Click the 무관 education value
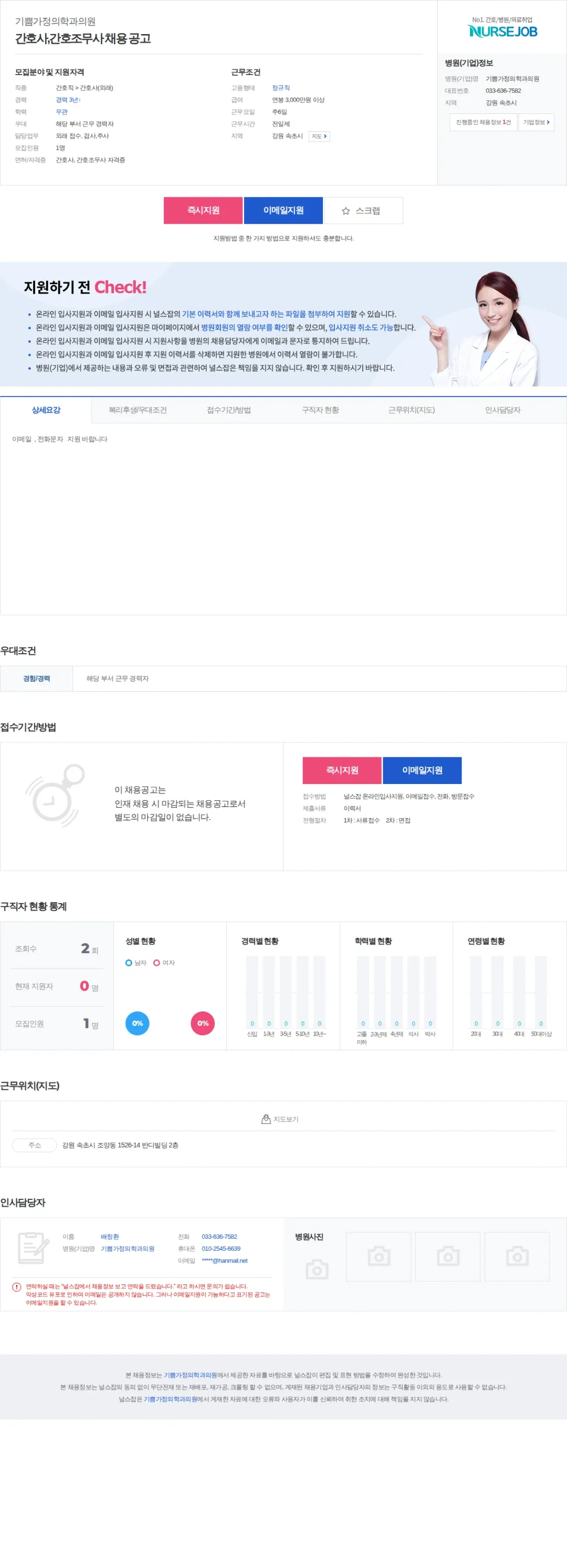This screenshot has height=1568, width=567. pyautogui.click(x=61, y=112)
